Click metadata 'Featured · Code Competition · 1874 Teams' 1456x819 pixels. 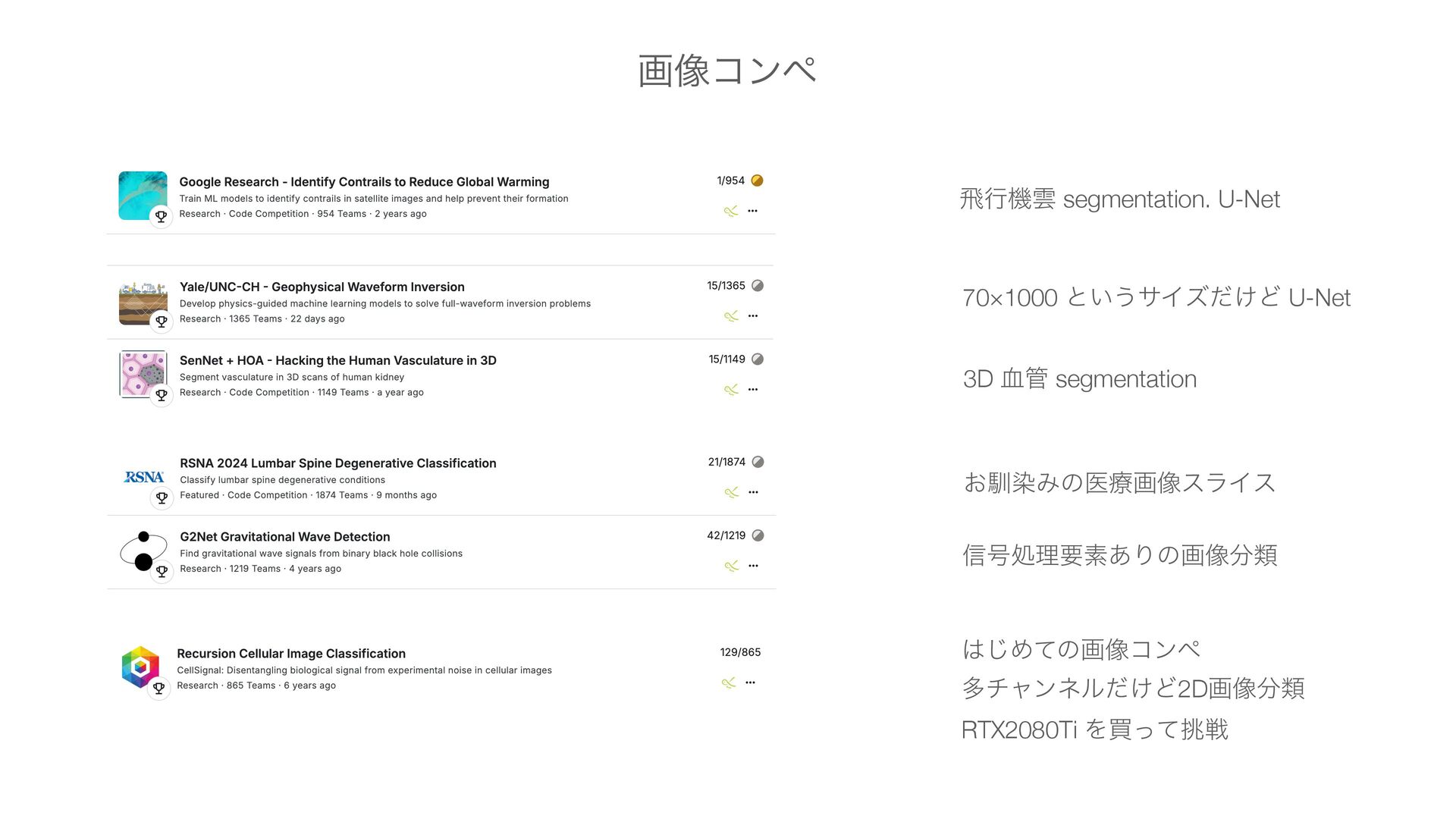(x=308, y=495)
